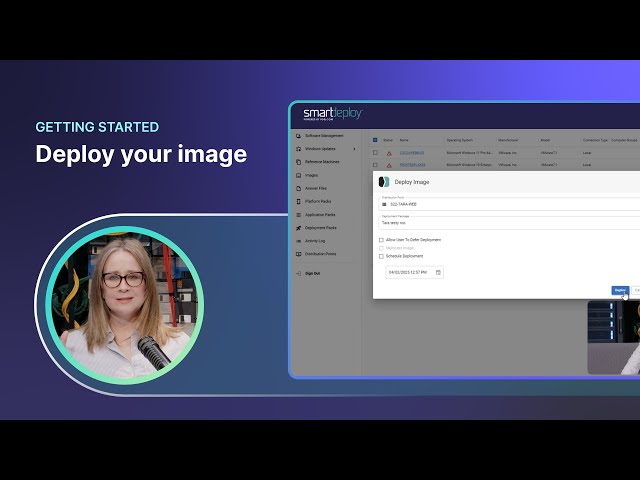640x480 pixels.
Task: Sort by the Model column header
Action: [x=545, y=140]
